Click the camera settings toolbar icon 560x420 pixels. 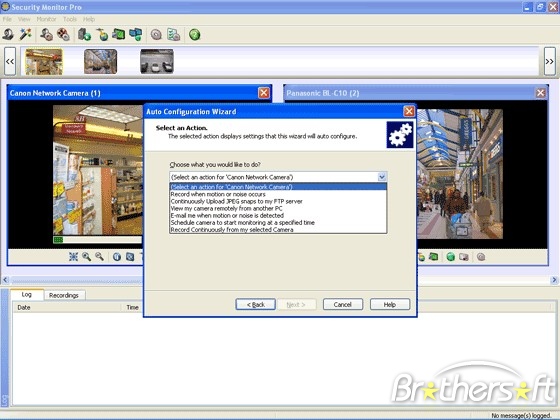pos(46,35)
